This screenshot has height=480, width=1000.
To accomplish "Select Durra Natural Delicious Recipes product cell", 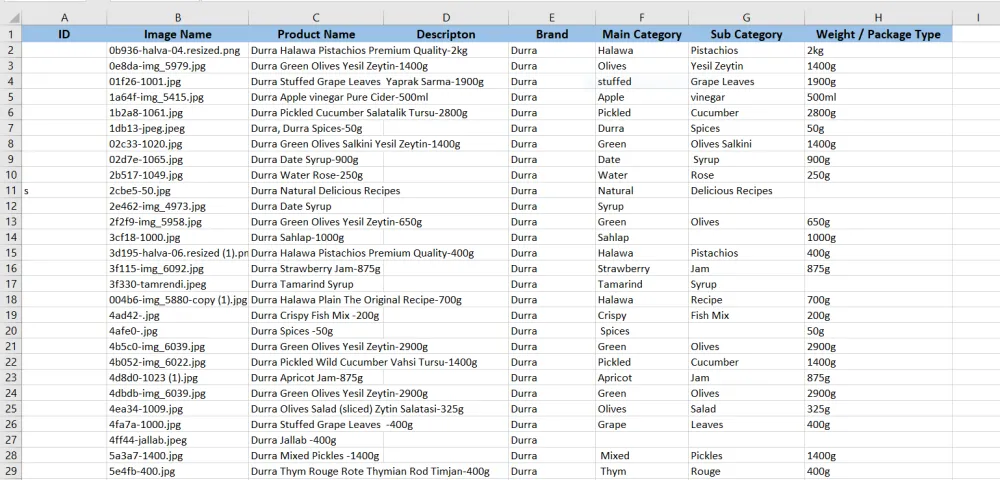I will (x=316, y=191).
